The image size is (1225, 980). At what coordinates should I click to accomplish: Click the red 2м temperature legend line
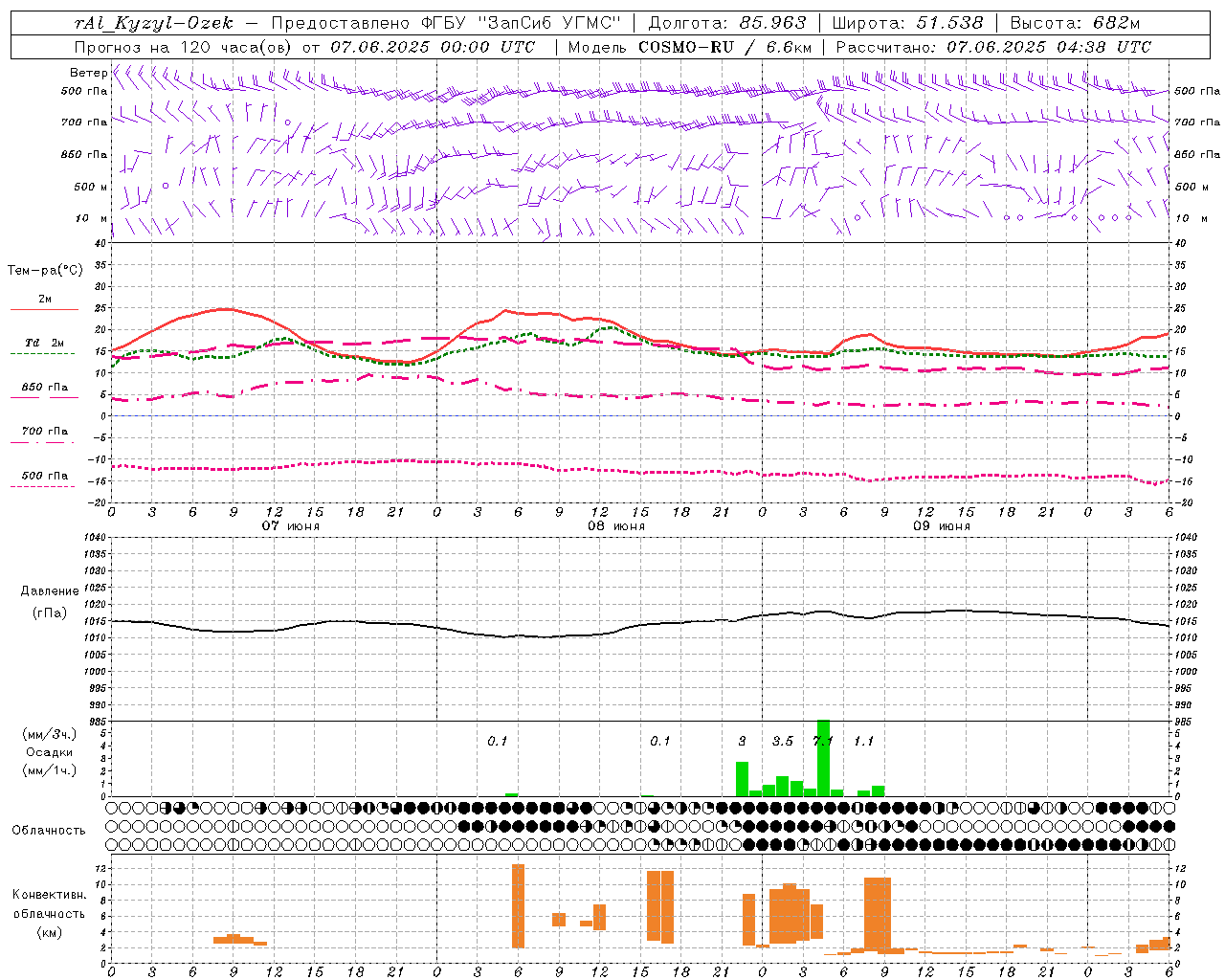(x=44, y=310)
